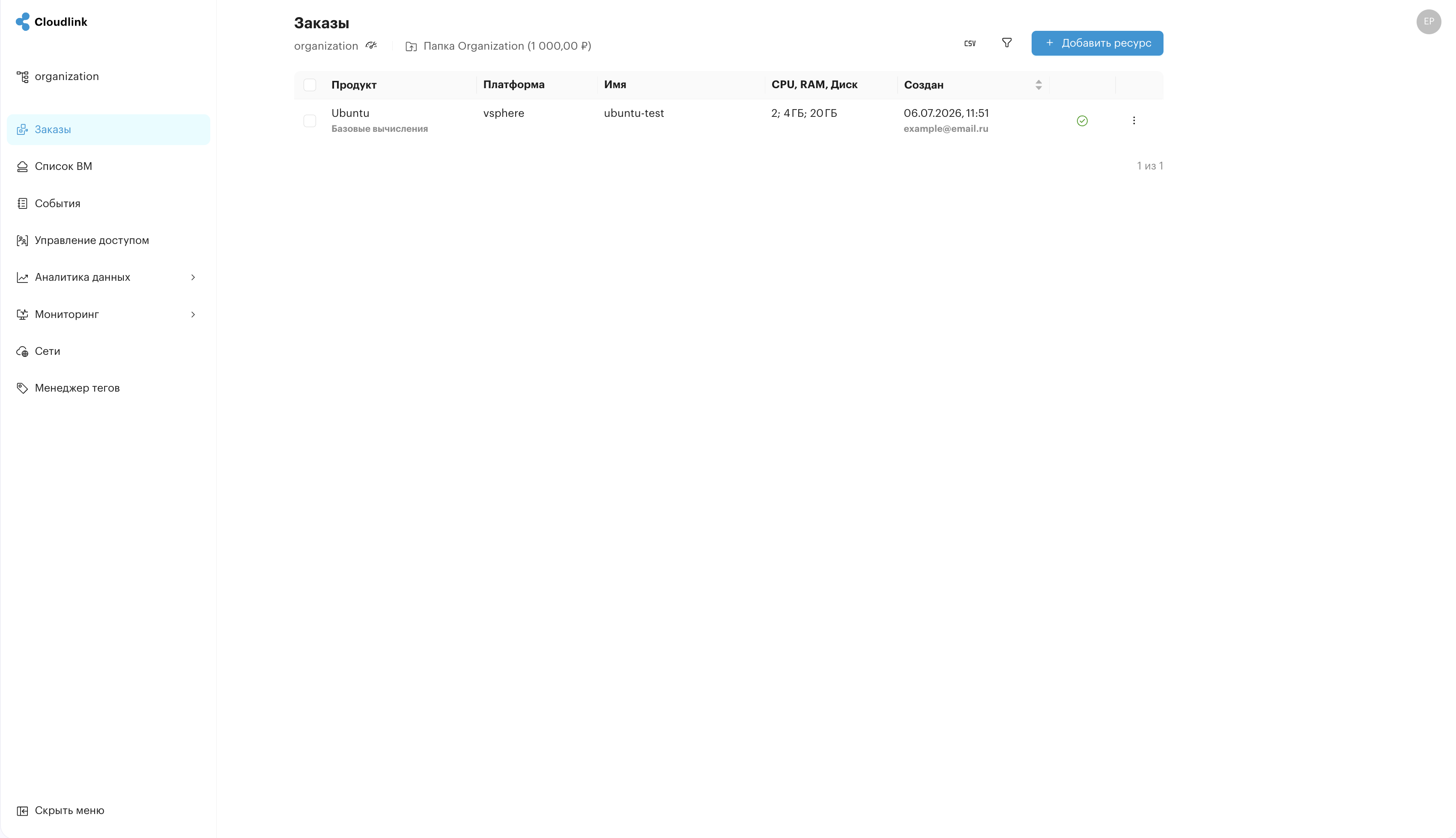Click the Скрыть меню collapse icon
1456x838 pixels.
22,810
